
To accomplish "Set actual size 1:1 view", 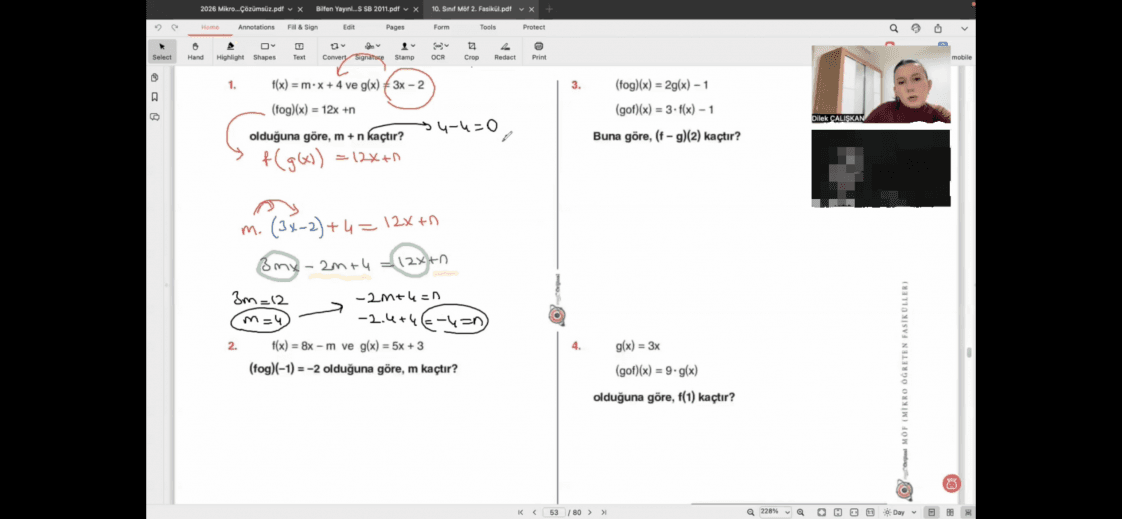I will (870, 513).
